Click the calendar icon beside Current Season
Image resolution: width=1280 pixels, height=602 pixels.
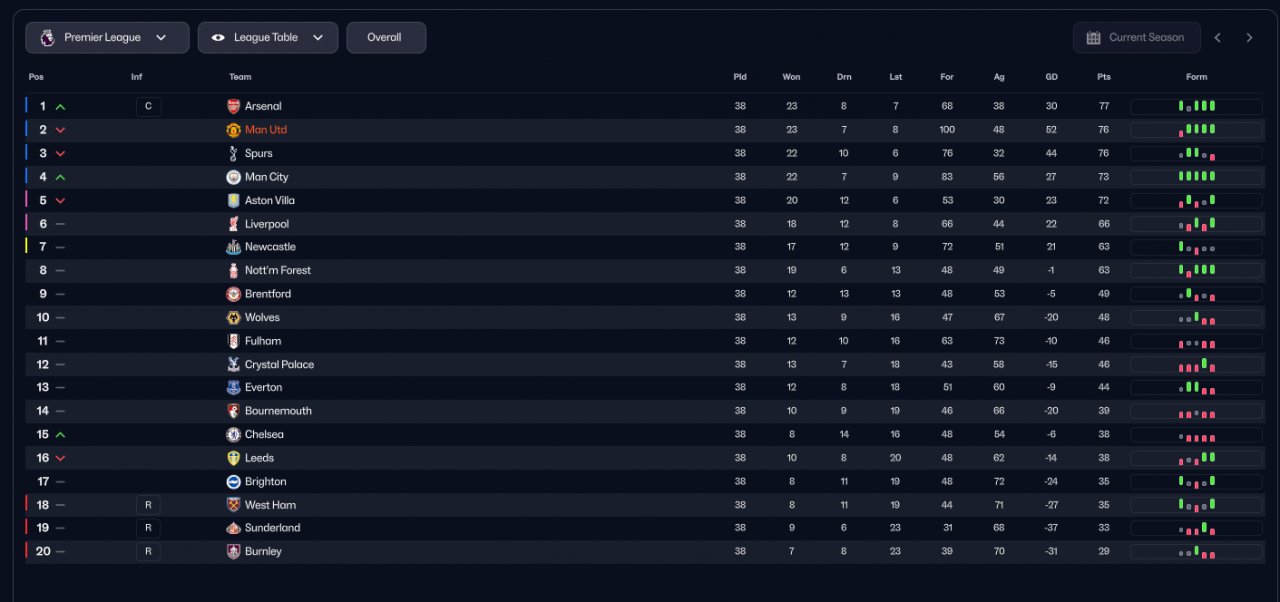coord(1093,38)
